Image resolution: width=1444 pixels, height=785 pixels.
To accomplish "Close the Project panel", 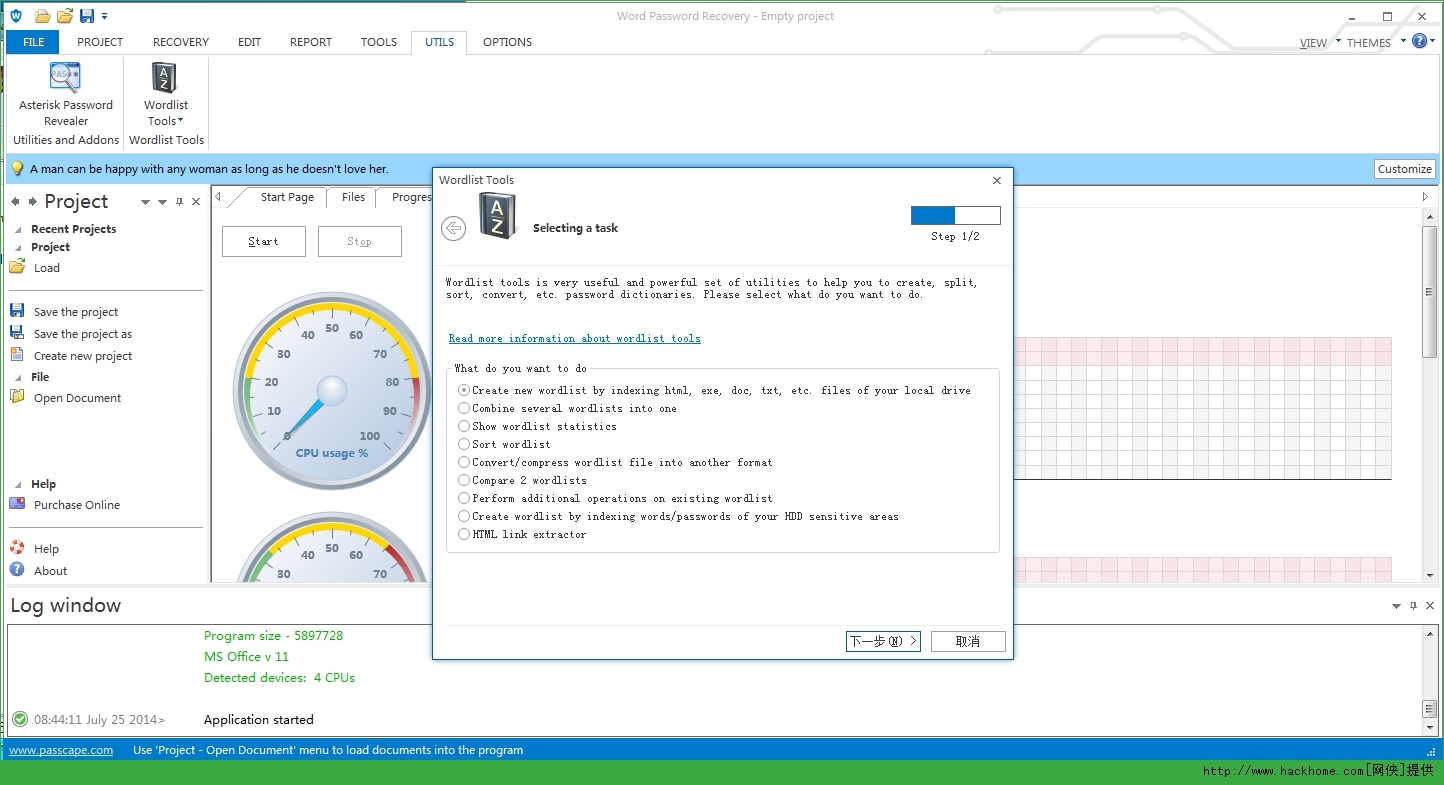I will pyautogui.click(x=196, y=202).
